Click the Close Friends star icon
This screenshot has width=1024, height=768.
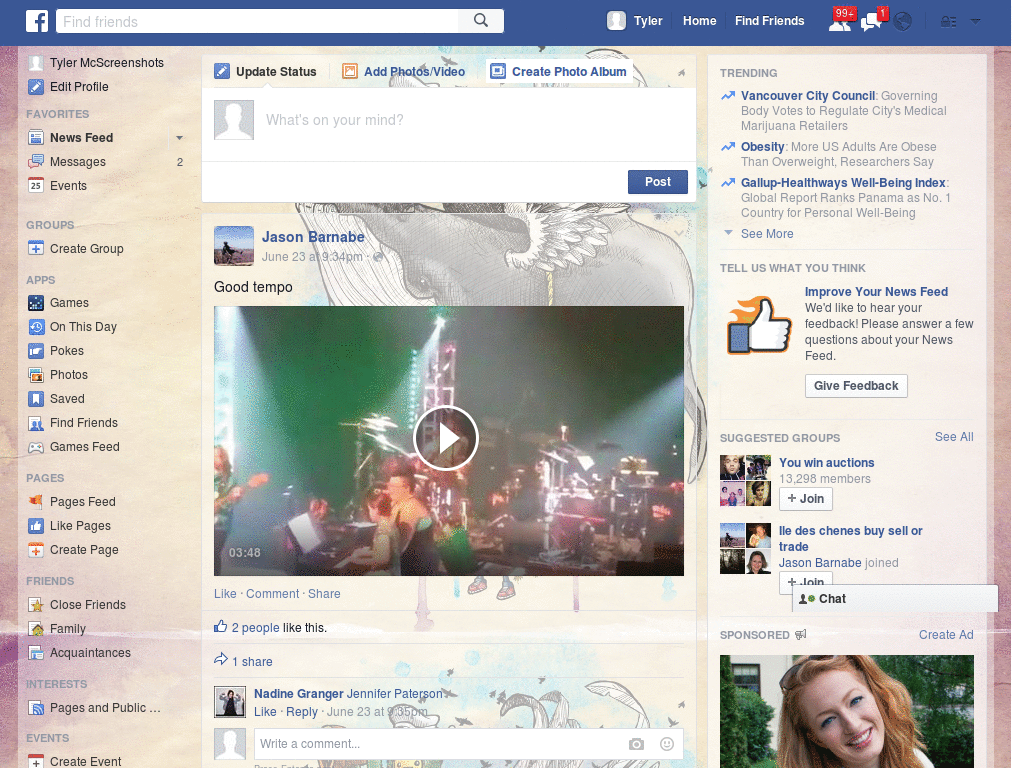tap(36, 605)
